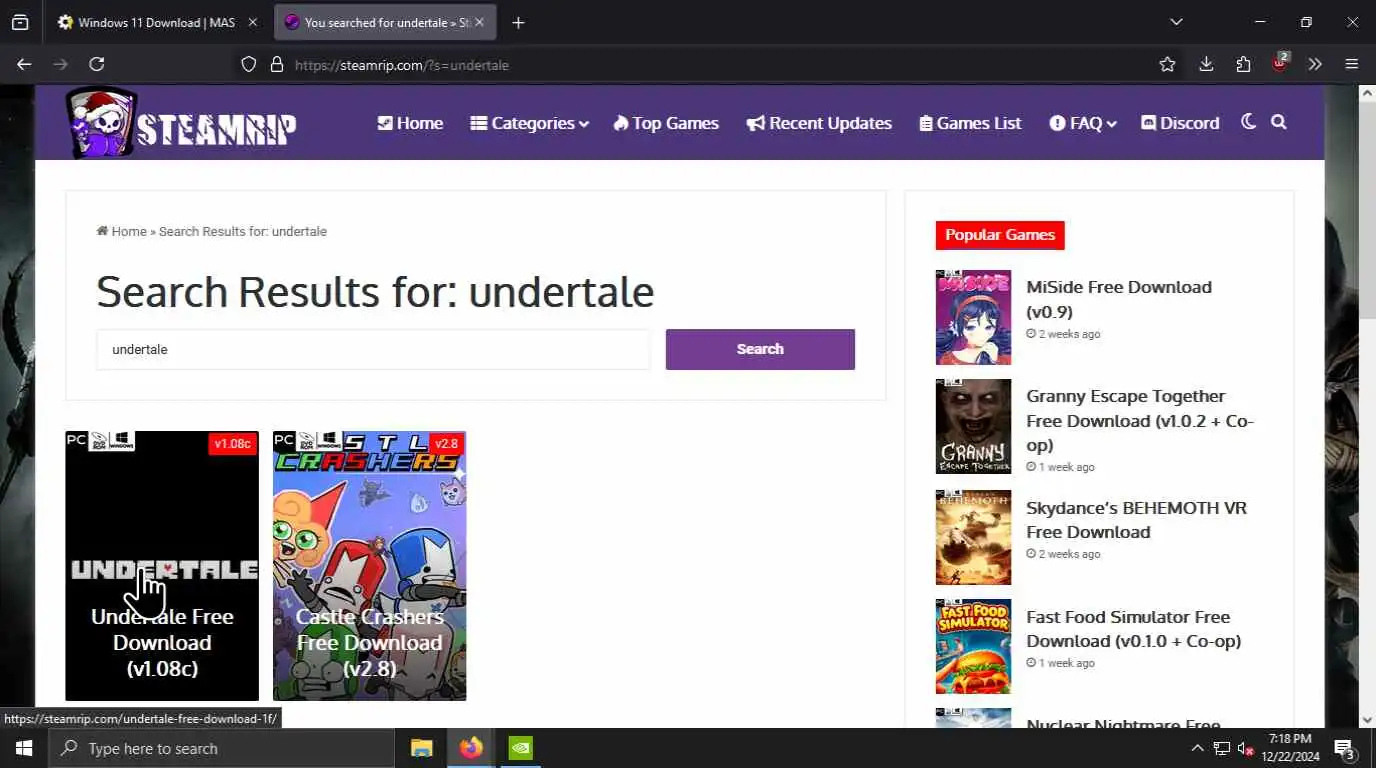Click the MiSide thumbnail image
This screenshot has width=1376, height=768.
click(x=973, y=317)
